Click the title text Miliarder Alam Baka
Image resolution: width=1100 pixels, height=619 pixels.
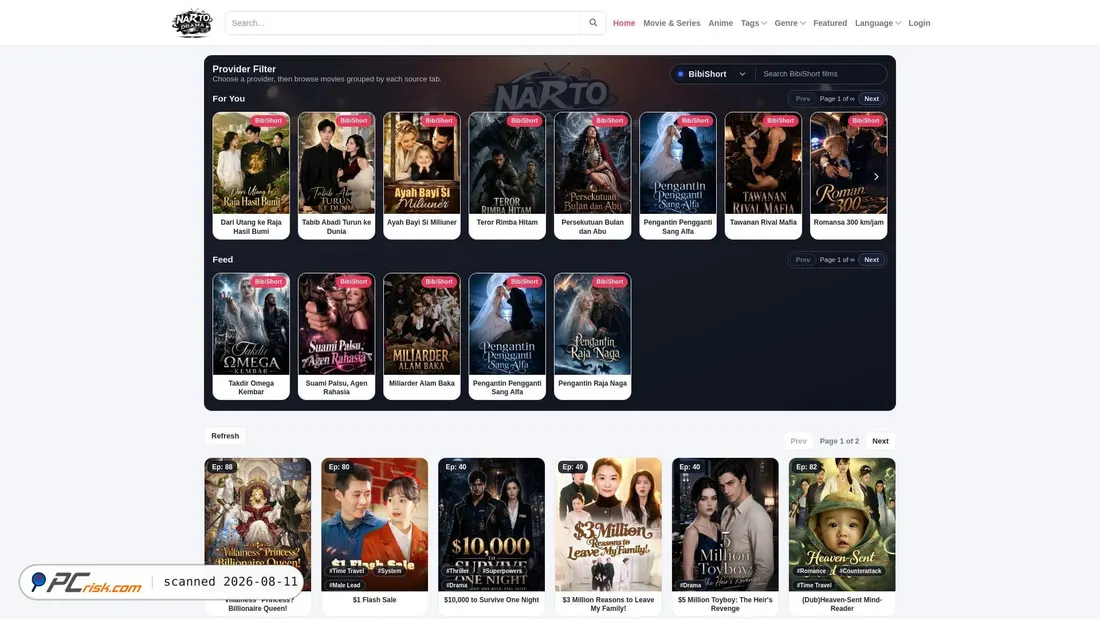tap(422, 383)
